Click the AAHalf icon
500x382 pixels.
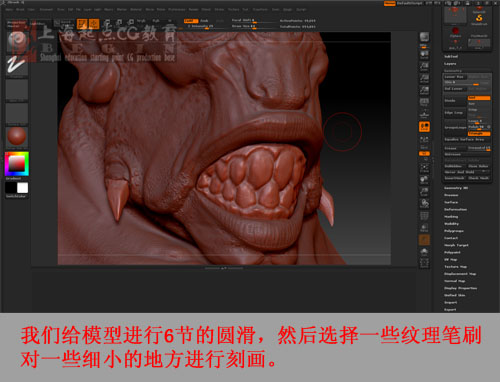424,91
